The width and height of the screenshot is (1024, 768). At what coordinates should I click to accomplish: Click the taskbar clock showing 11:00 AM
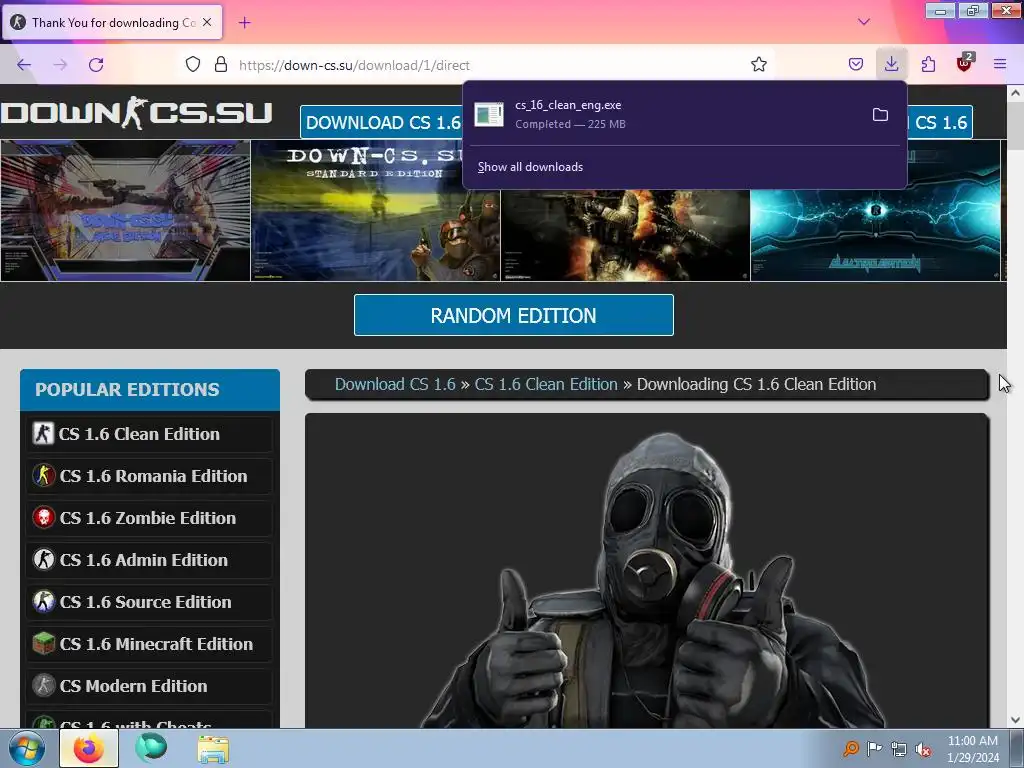[x=972, y=749]
